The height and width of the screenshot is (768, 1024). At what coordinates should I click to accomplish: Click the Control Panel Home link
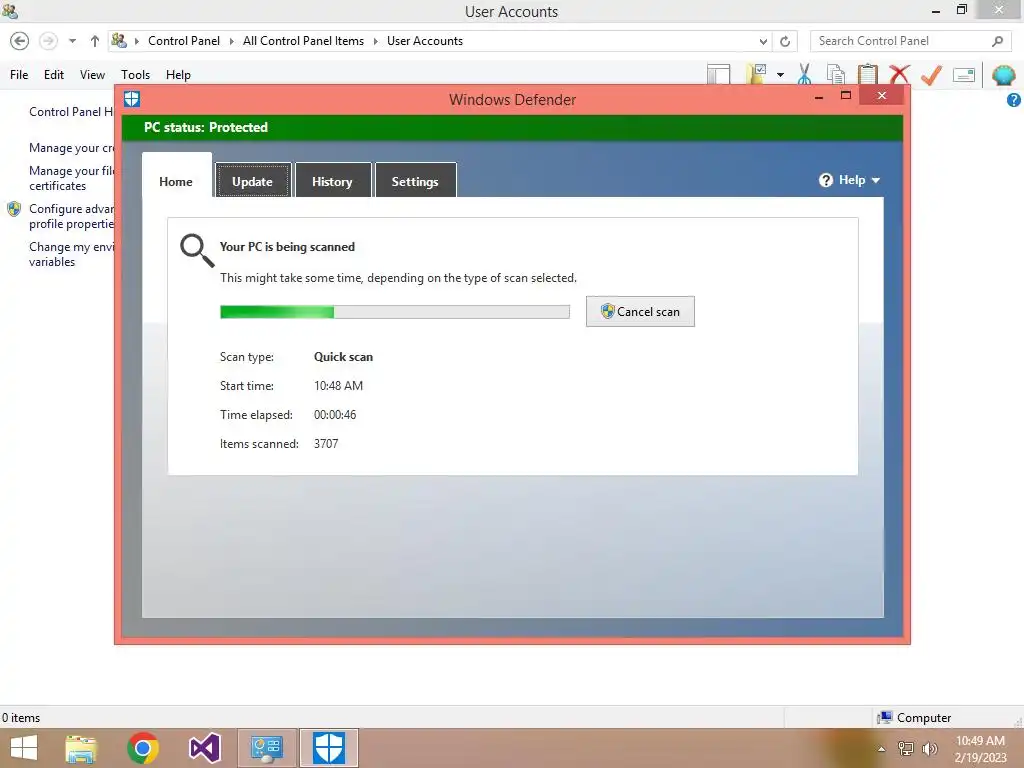pyautogui.click(x=72, y=112)
